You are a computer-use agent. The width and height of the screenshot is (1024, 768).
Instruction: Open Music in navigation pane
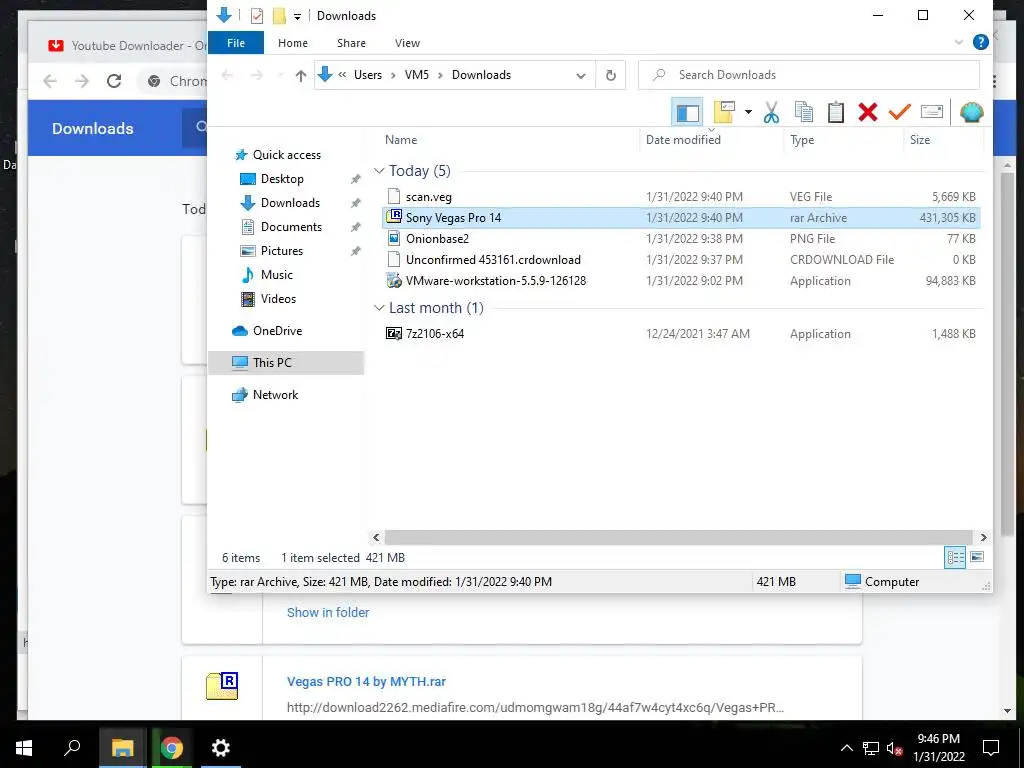276,275
